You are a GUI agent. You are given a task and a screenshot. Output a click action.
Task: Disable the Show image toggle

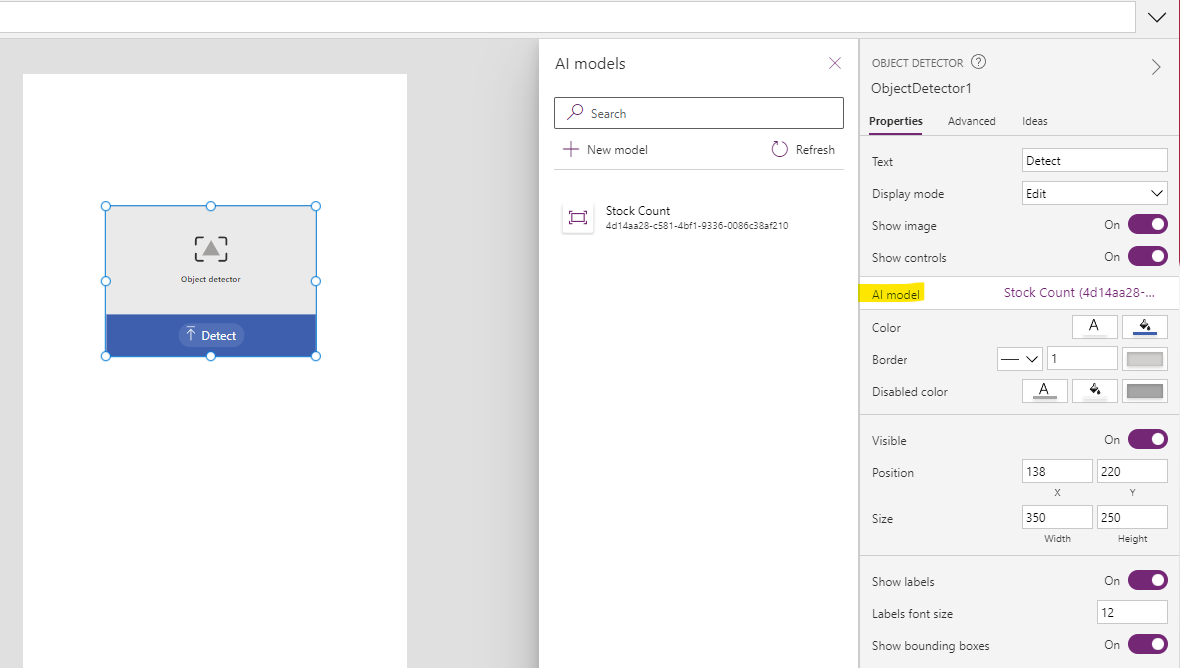(1147, 224)
